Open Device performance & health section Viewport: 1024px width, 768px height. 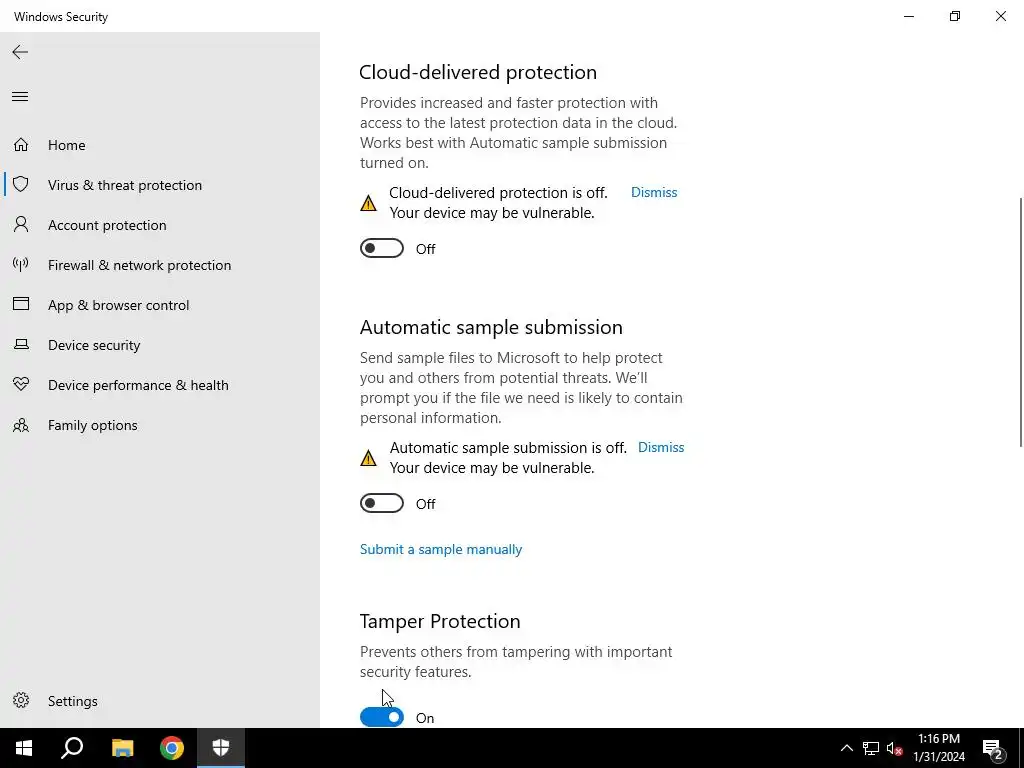(x=138, y=385)
